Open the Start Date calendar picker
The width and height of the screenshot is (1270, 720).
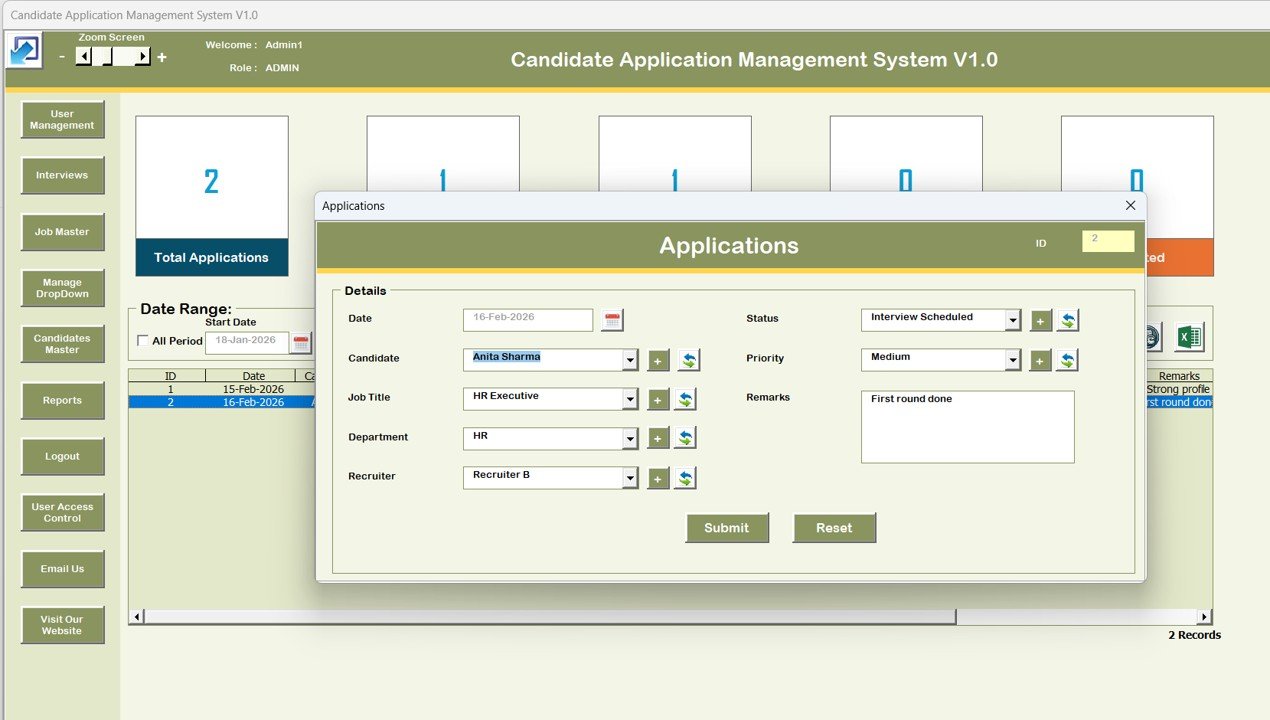[300, 343]
